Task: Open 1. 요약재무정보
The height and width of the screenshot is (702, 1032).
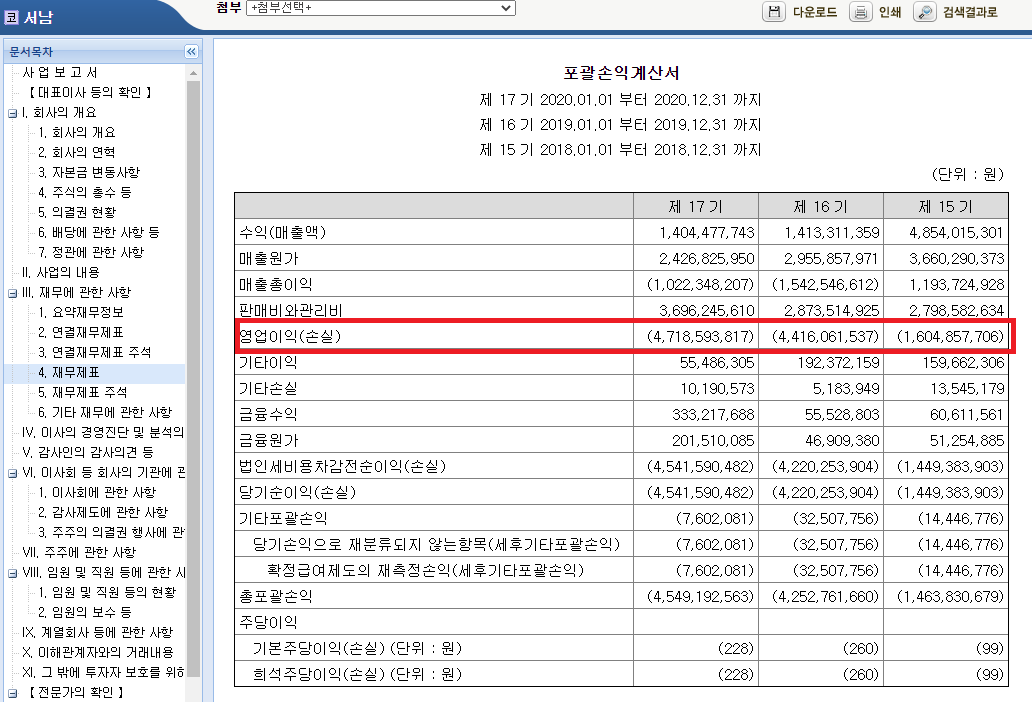Action: point(80,312)
